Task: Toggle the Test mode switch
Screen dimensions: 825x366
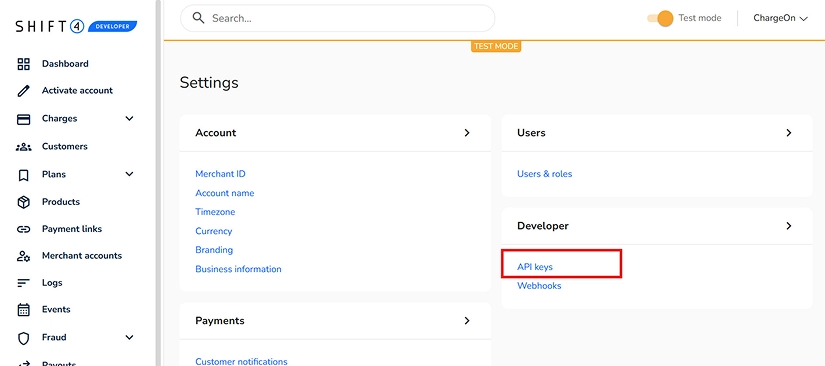Action: [x=661, y=18]
